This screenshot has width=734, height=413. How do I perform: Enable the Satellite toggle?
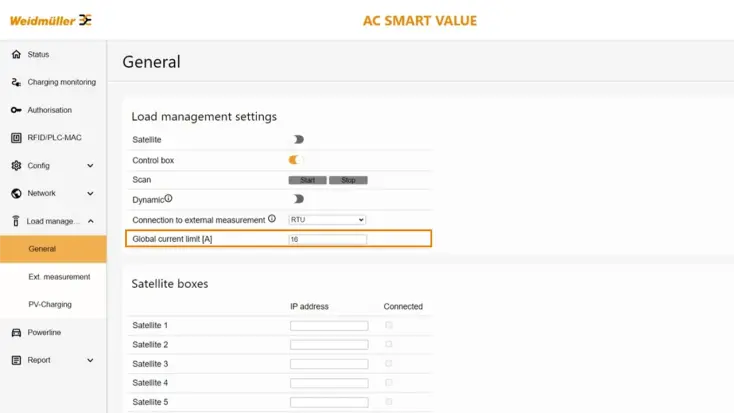(x=297, y=140)
